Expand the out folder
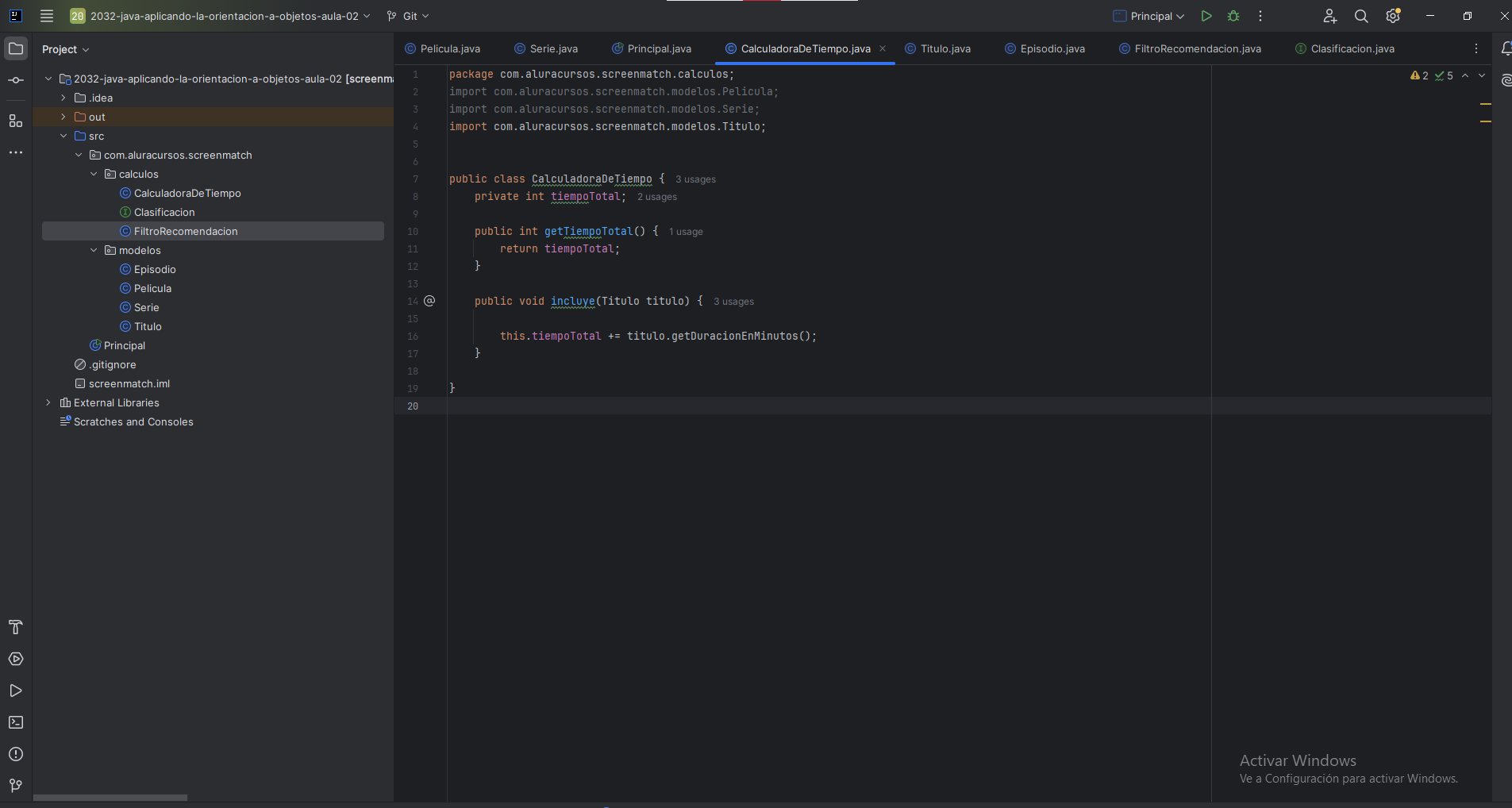1512x808 pixels. 63,117
